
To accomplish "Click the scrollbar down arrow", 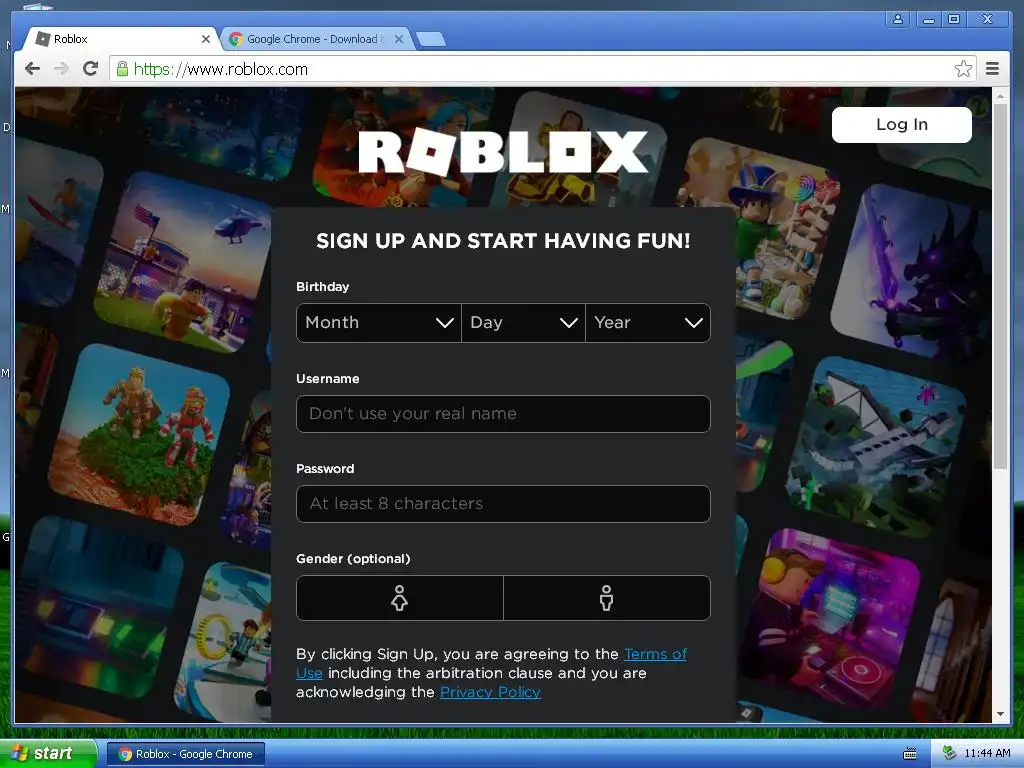I will pyautogui.click(x=1000, y=714).
